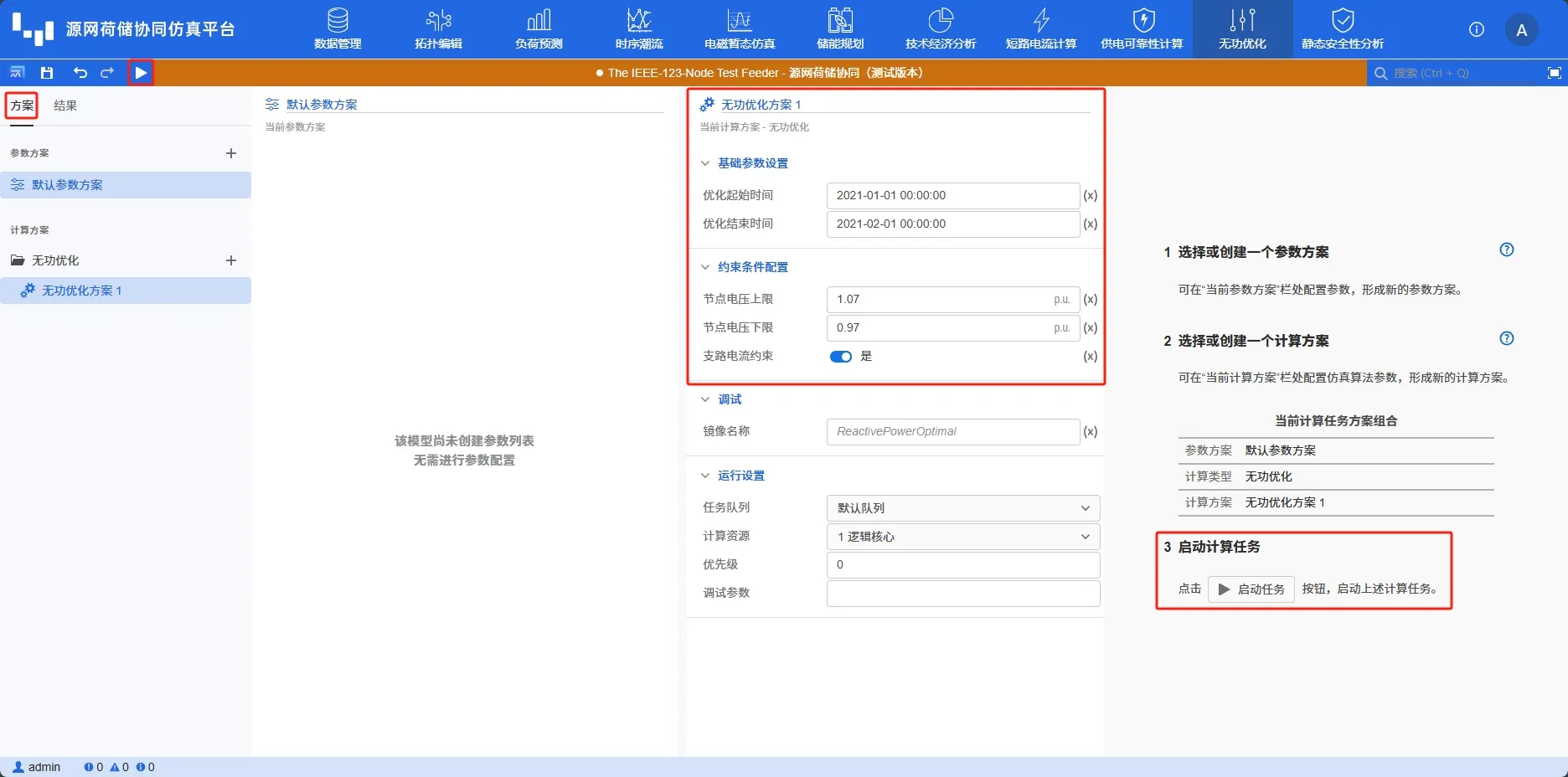1568x777 pixels.
Task: Click 启动任务 button
Action: 1251,589
